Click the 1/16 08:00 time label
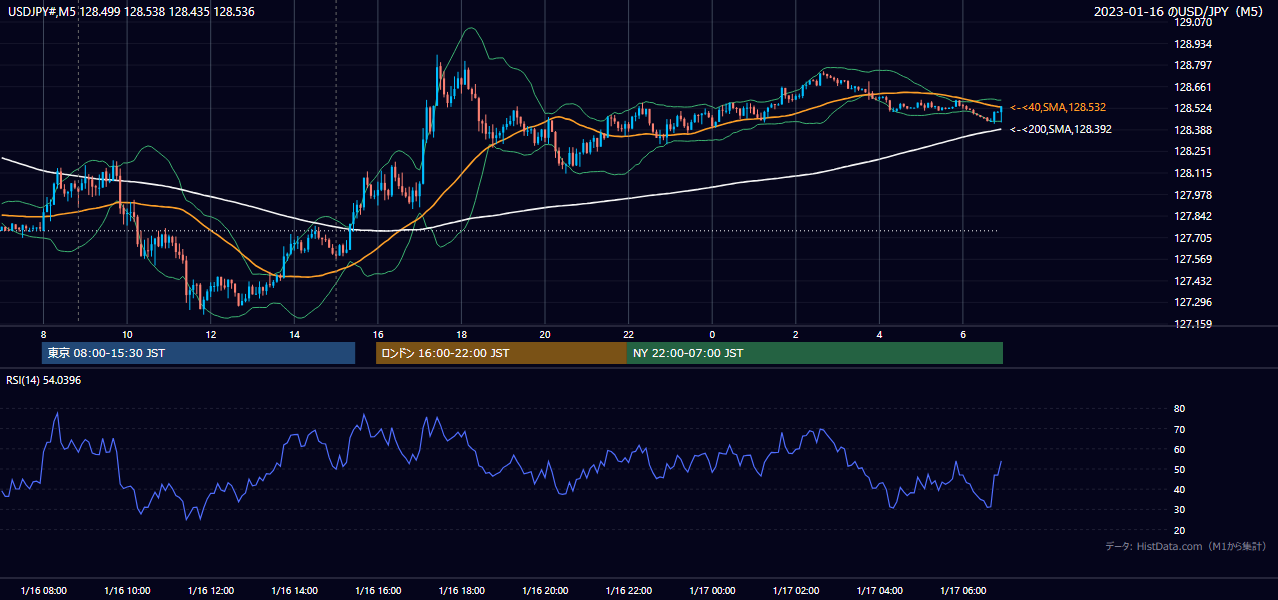1278x600 pixels. 43,591
